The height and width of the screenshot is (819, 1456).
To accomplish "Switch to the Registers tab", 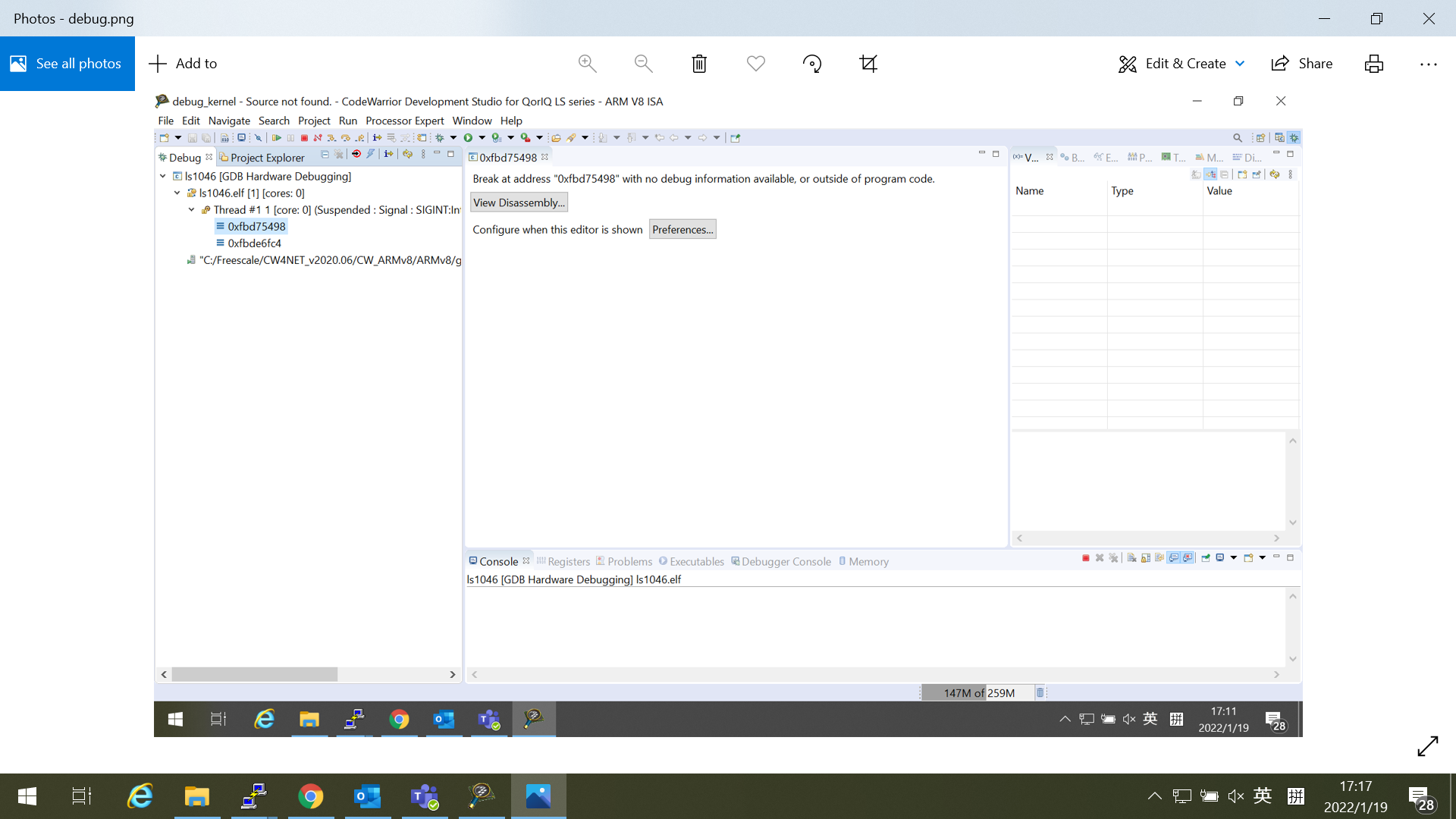I will point(569,561).
